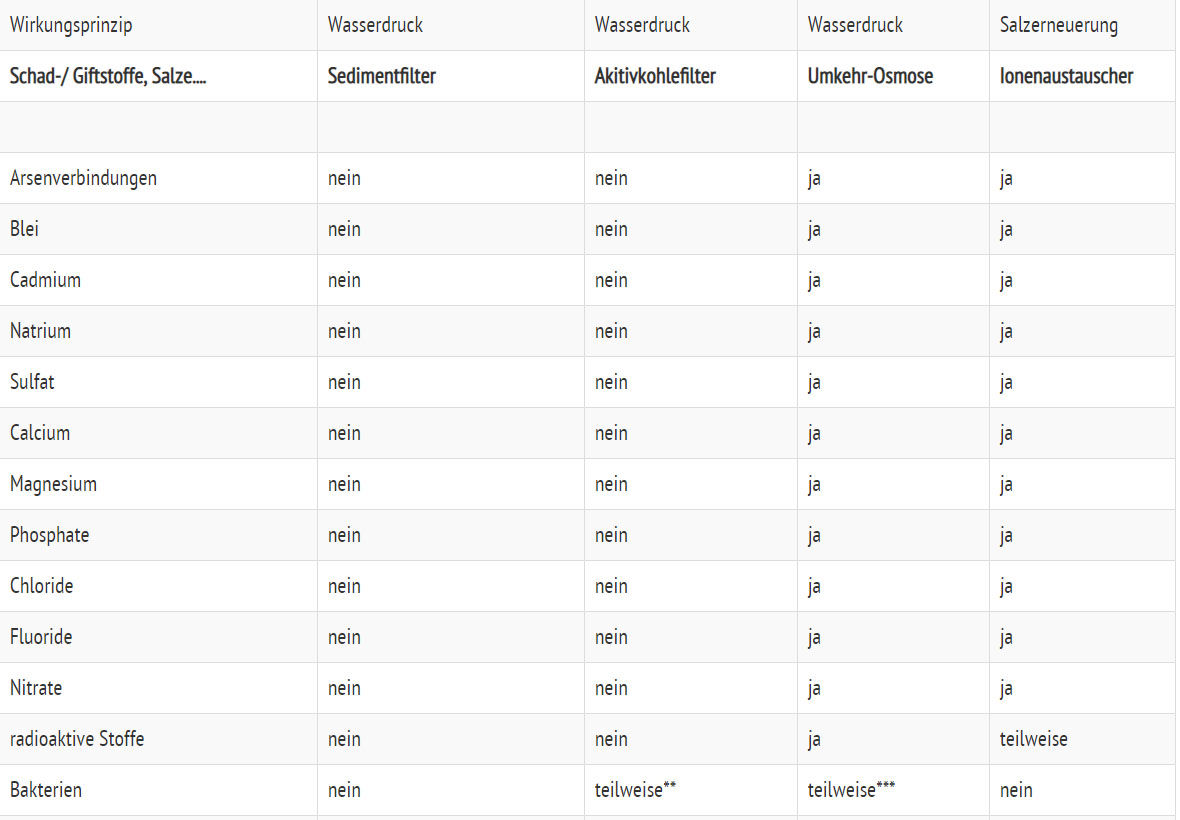Viewport: 1180px width, 820px height.
Task: Click the 'Ionenaustauscher' column header
Action: (1066, 76)
